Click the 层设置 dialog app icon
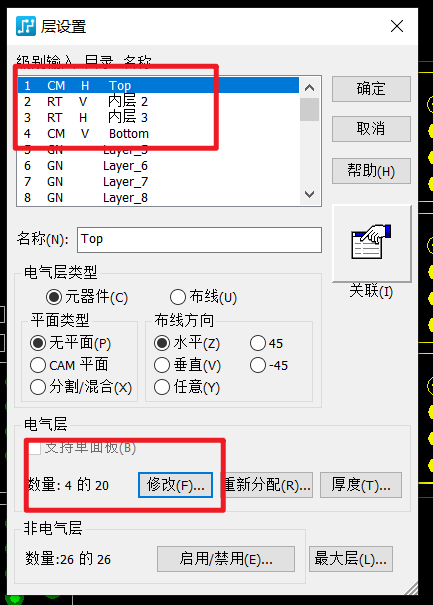 click(x=26, y=26)
